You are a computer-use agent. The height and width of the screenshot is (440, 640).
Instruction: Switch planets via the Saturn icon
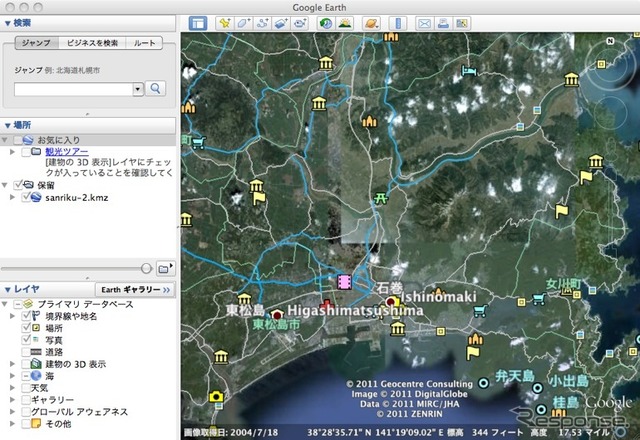tap(371, 23)
